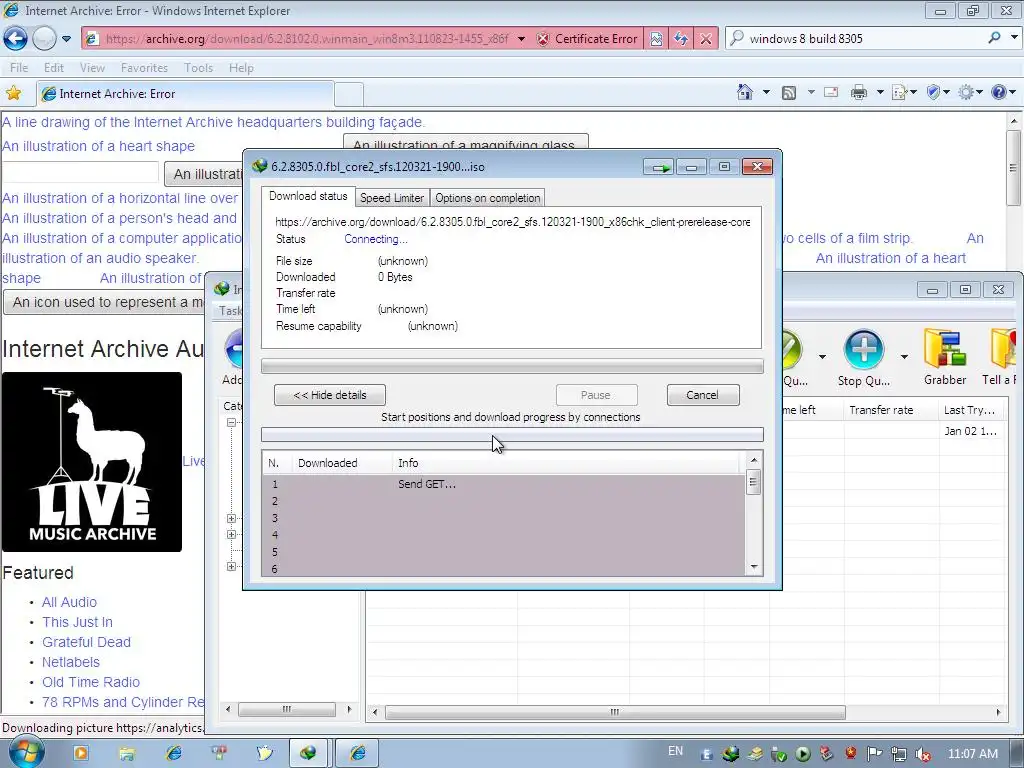The height and width of the screenshot is (768, 1024).
Task: Click the green arrow button in download dialog title bar
Action: (x=658, y=167)
